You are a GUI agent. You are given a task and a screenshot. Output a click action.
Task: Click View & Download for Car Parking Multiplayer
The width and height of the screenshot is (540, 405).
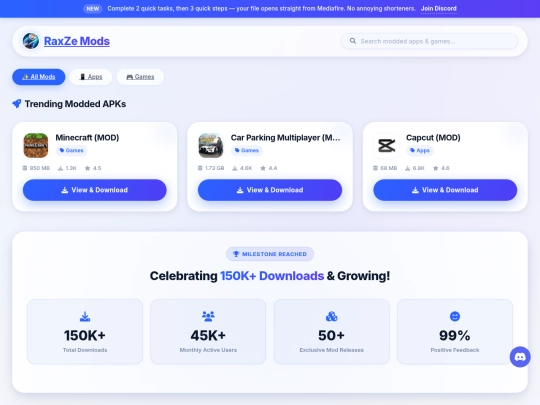(x=270, y=190)
